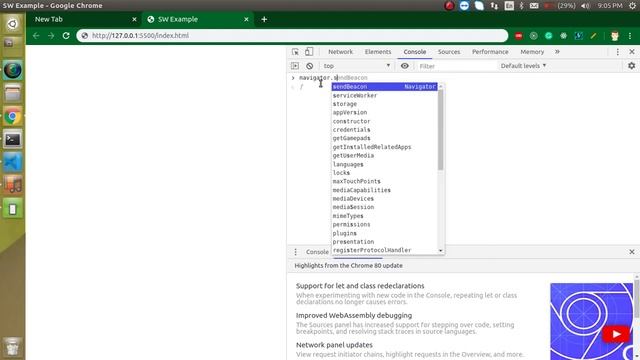Switch to the Elements tab

378,52
